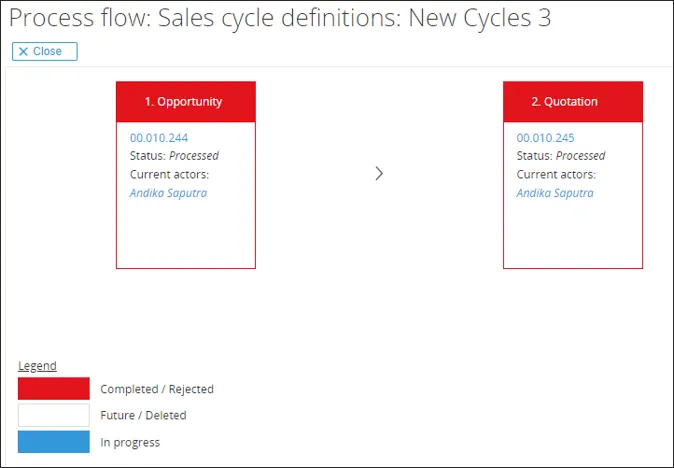Viewport: 674px width, 468px height.
Task: Click Current actors label in the Opportunity card
Action: (x=169, y=174)
